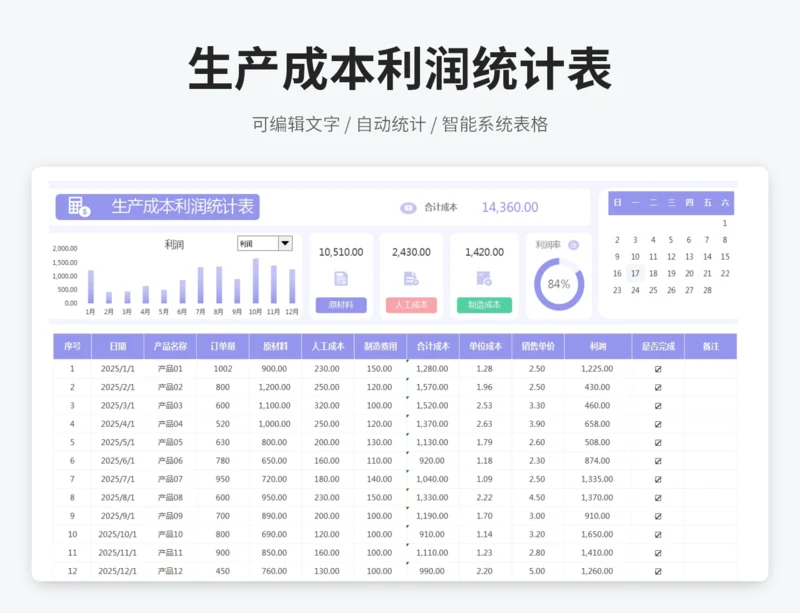Click the 10月 bar in the profit chart
The width and height of the screenshot is (800, 613).
click(x=256, y=282)
